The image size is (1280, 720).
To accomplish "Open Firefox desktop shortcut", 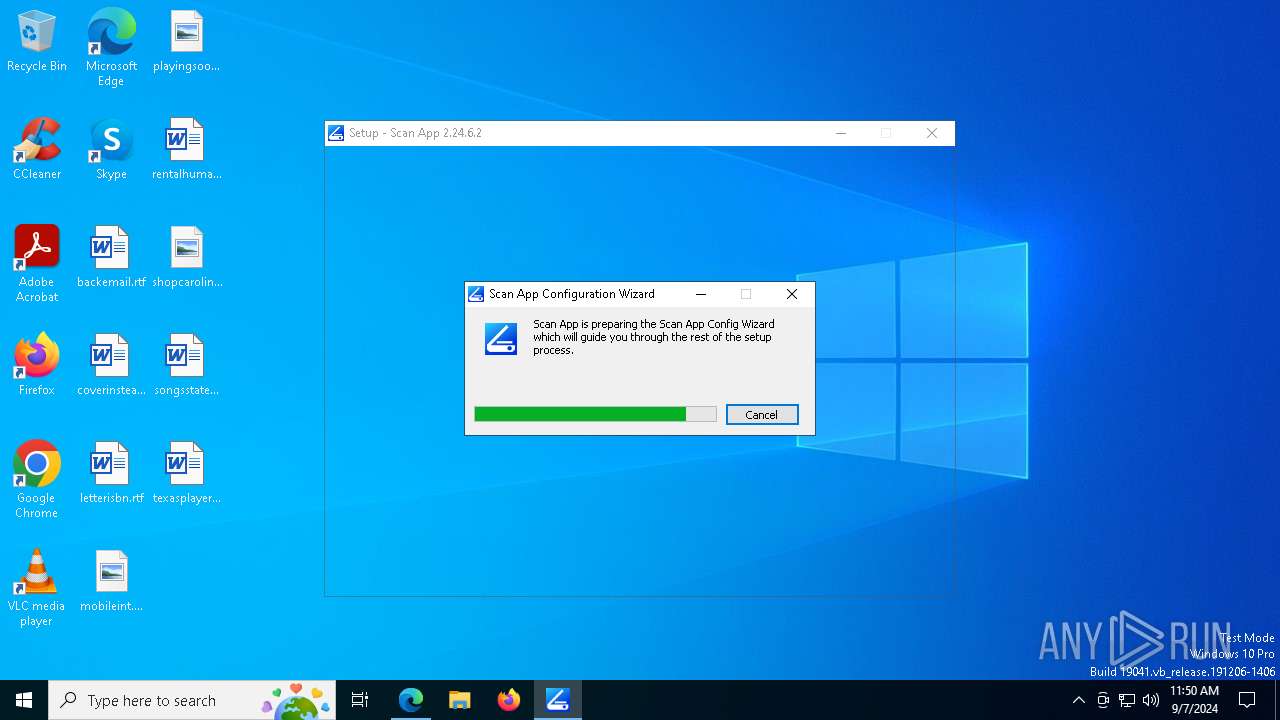I will 37,366.
